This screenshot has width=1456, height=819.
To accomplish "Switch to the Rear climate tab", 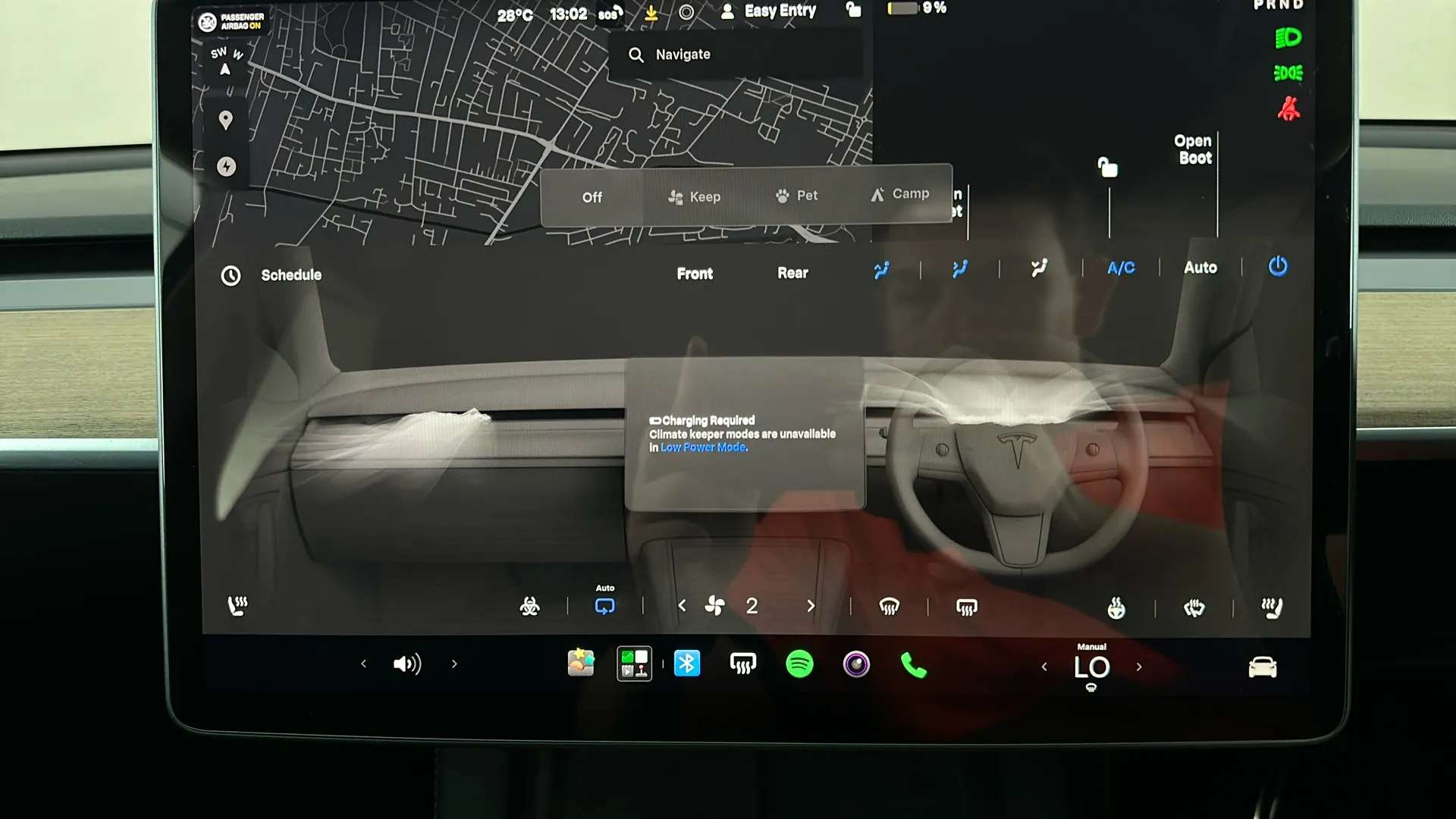I will click(x=792, y=273).
